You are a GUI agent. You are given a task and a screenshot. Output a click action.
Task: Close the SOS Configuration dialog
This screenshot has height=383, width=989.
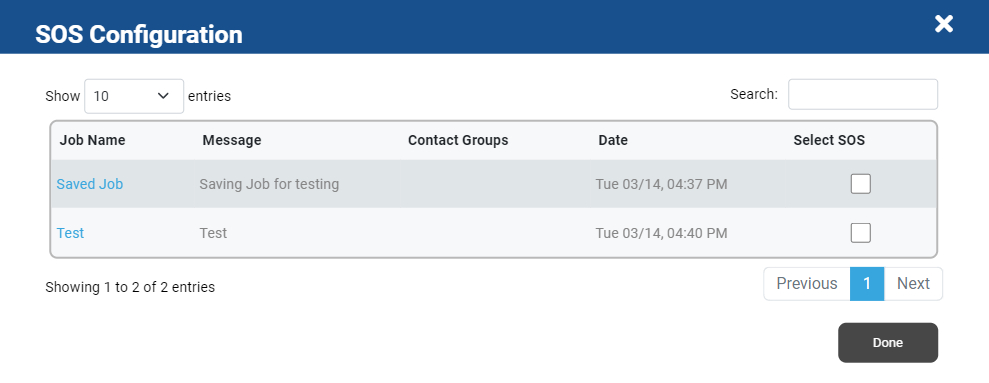(944, 24)
